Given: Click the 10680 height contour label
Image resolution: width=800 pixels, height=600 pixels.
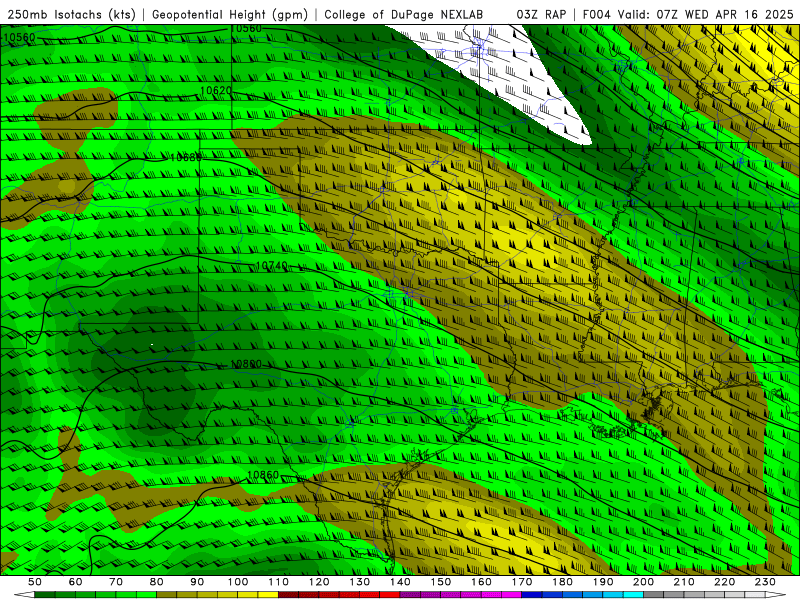Looking at the screenshot, I should pyautogui.click(x=186, y=157).
